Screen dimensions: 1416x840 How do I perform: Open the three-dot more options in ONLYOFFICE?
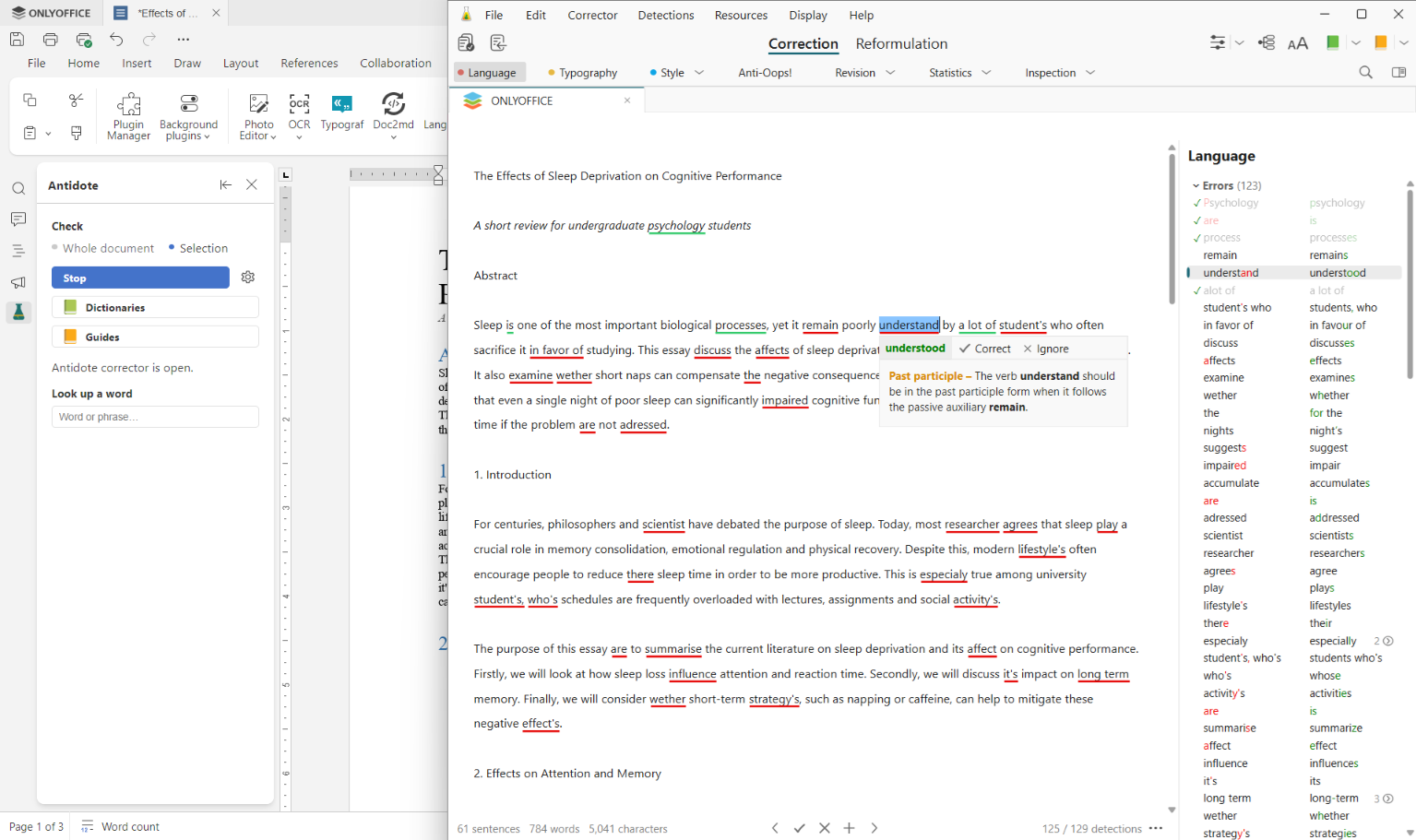(x=183, y=40)
